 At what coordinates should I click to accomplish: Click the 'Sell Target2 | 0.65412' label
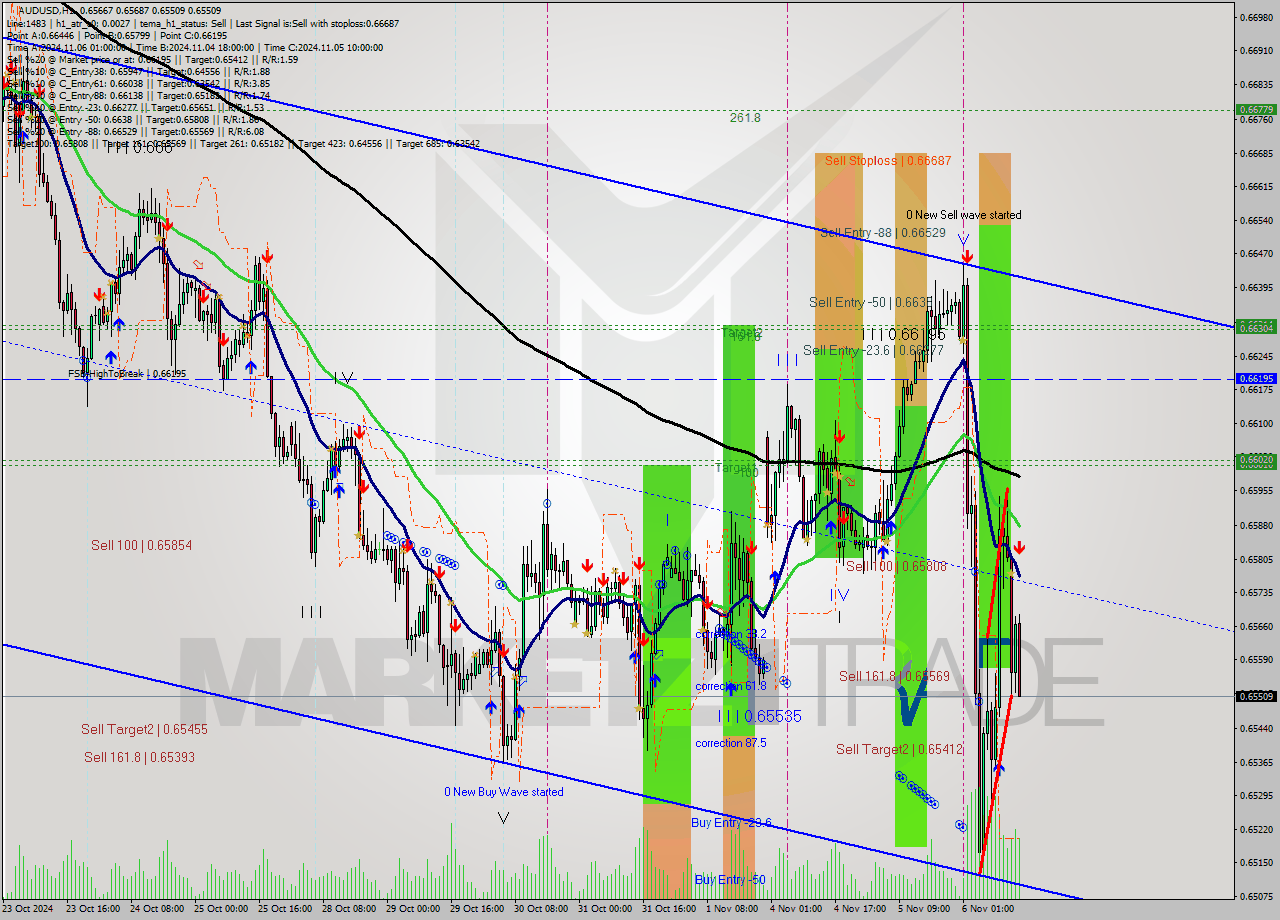(x=899, y=749)
